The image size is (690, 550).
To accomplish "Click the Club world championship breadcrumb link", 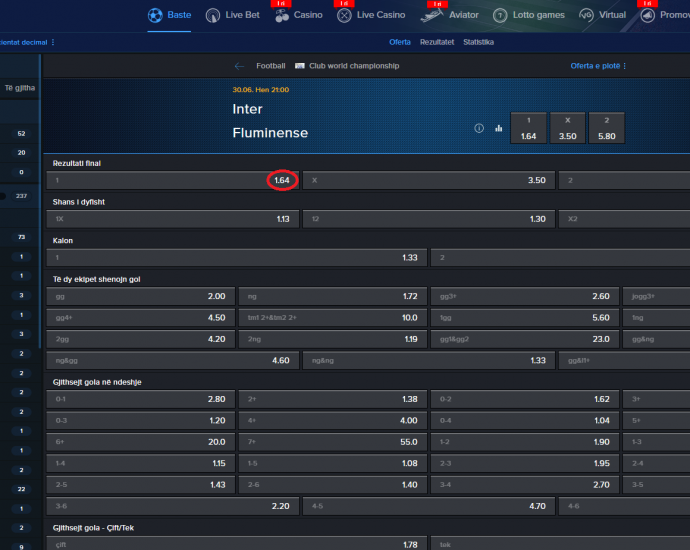I will (354, 66).
